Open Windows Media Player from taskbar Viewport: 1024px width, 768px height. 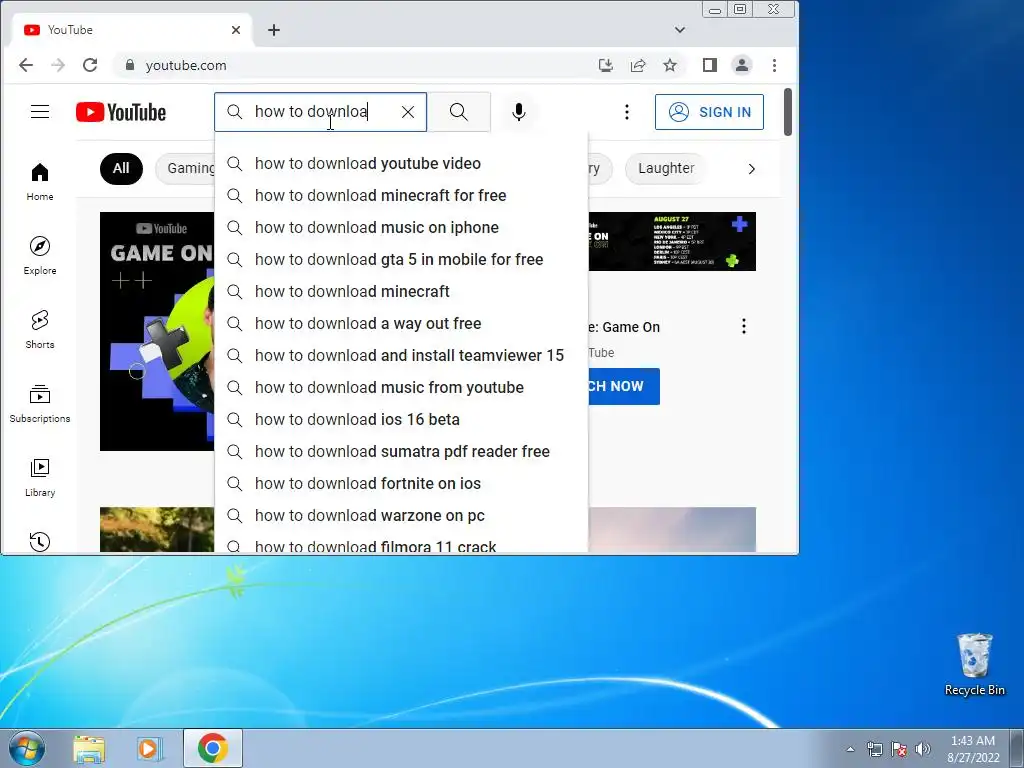(150, 748)
